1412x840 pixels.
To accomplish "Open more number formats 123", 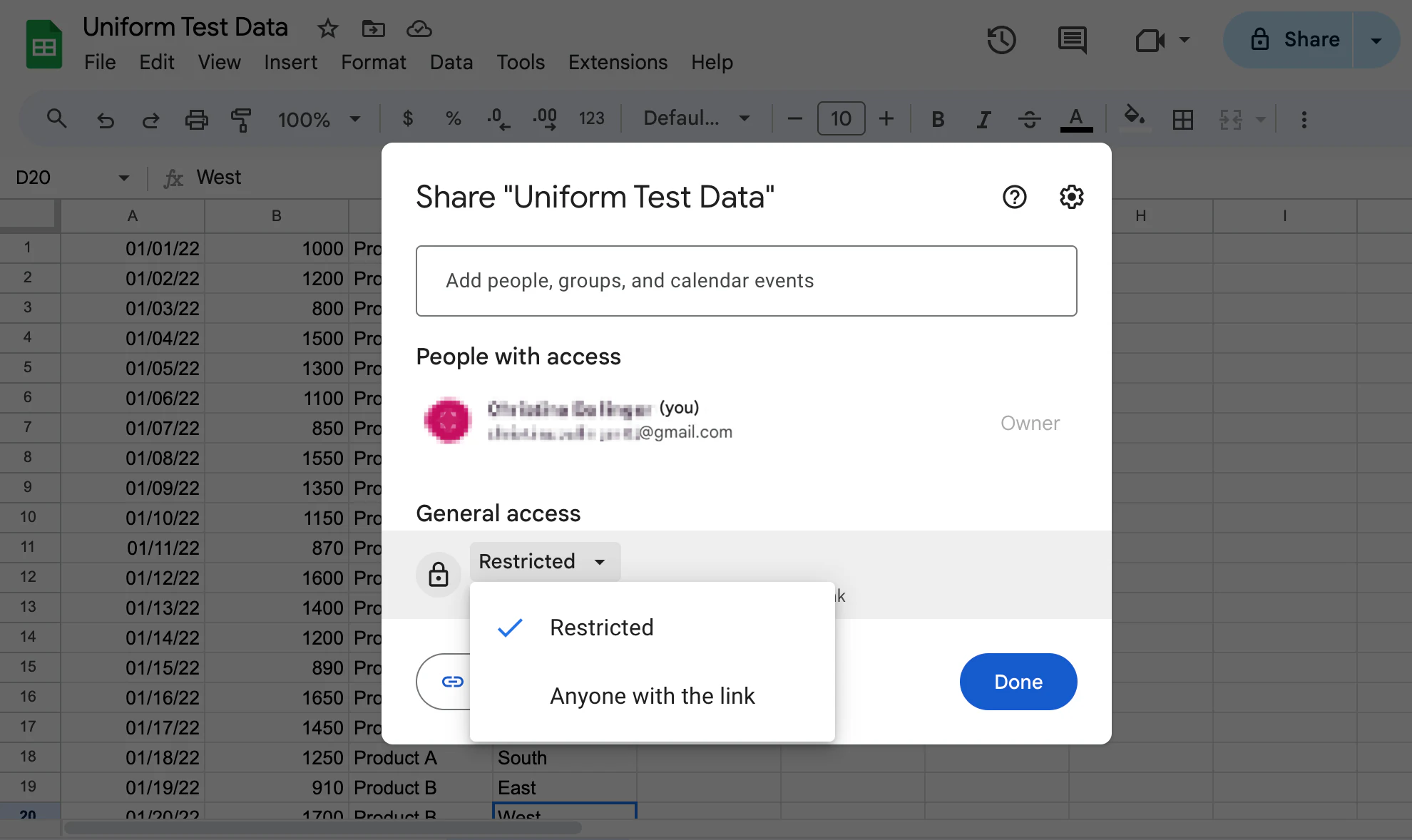I will [x=591, y=118].
